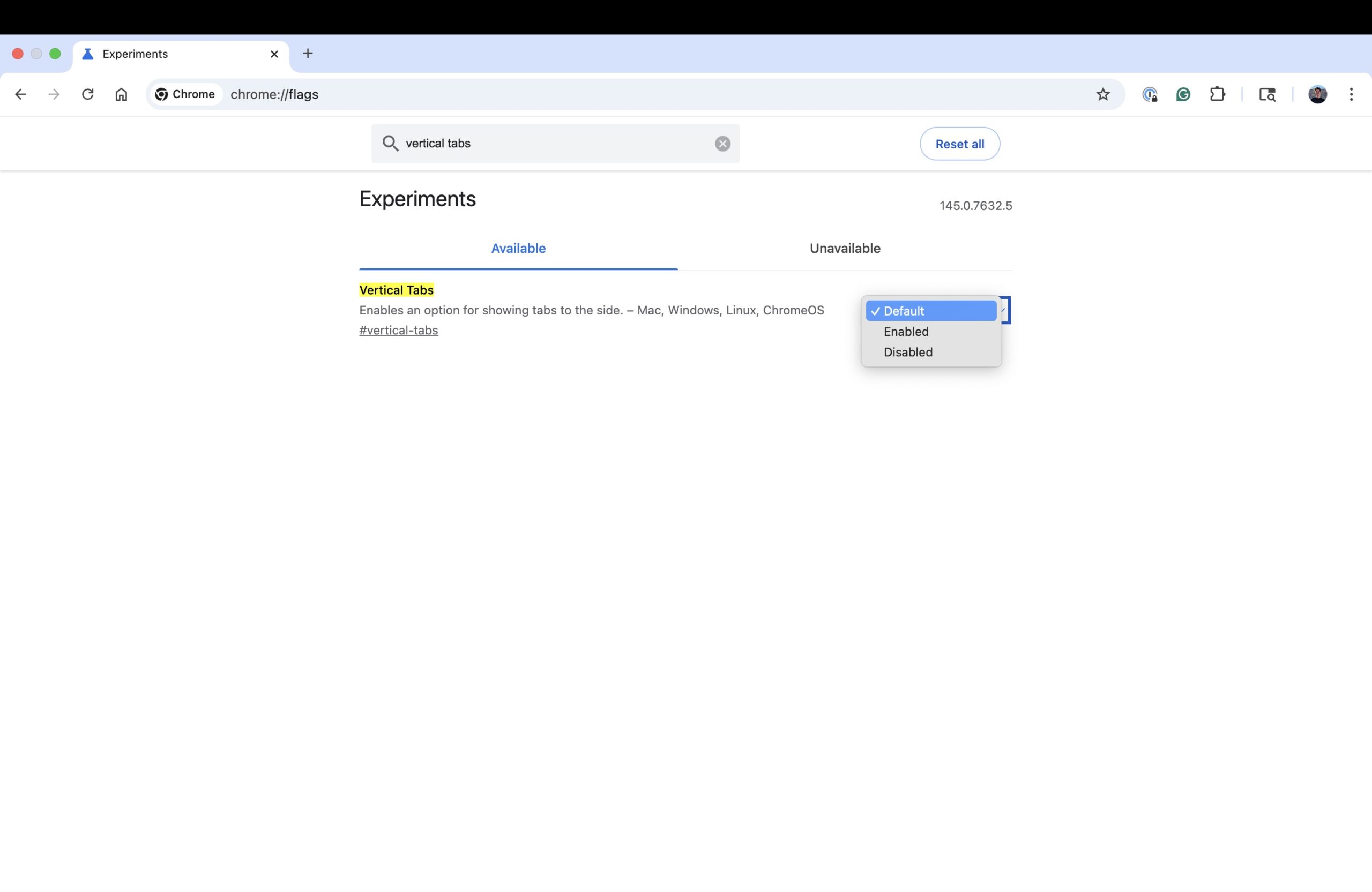Image resolution: width=1372 pixels, height=892 pixels.
Task: Bookmark this page with star icon
Action: [1103, 94]
